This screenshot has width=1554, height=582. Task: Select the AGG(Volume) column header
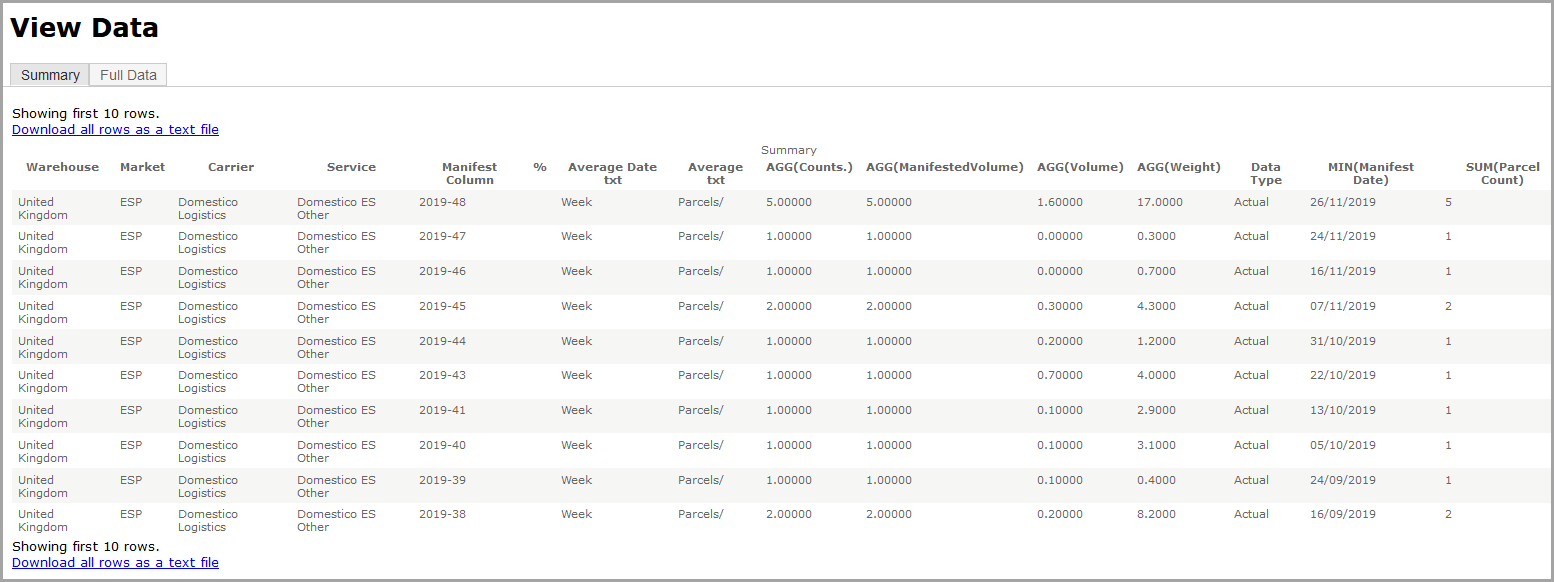coord(1080,167)
